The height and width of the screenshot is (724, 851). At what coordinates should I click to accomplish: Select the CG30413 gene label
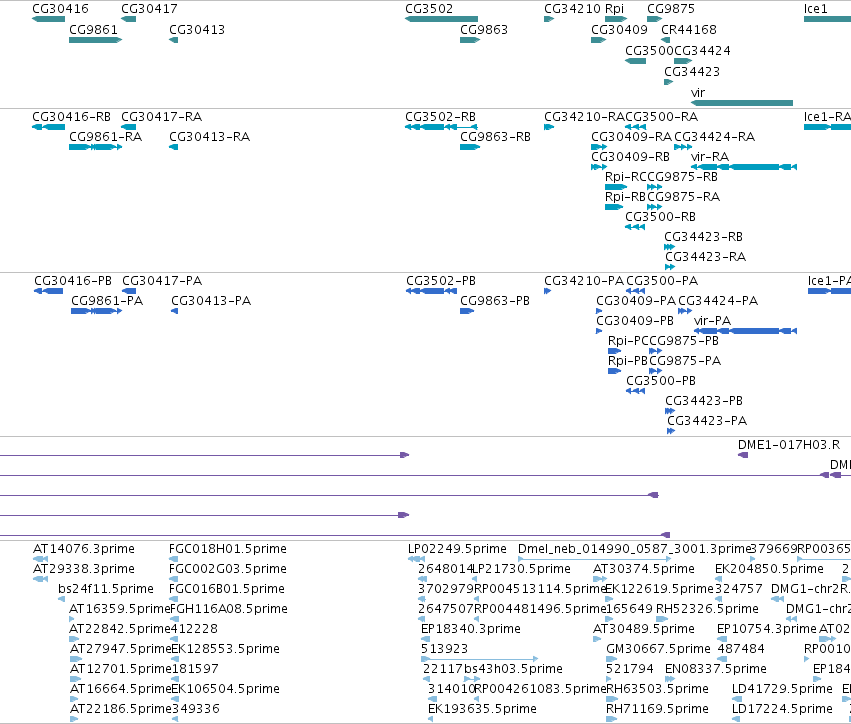point(197,30)
